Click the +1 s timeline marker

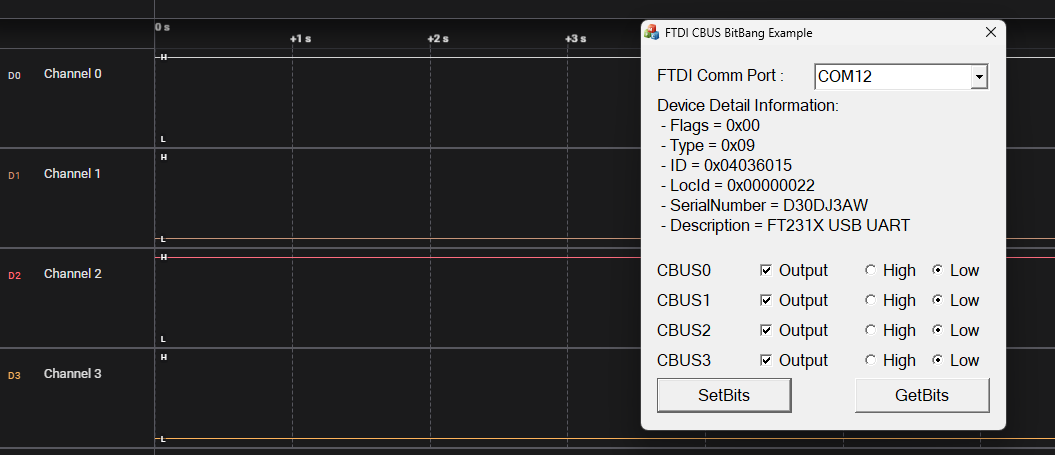coord(300,38)
